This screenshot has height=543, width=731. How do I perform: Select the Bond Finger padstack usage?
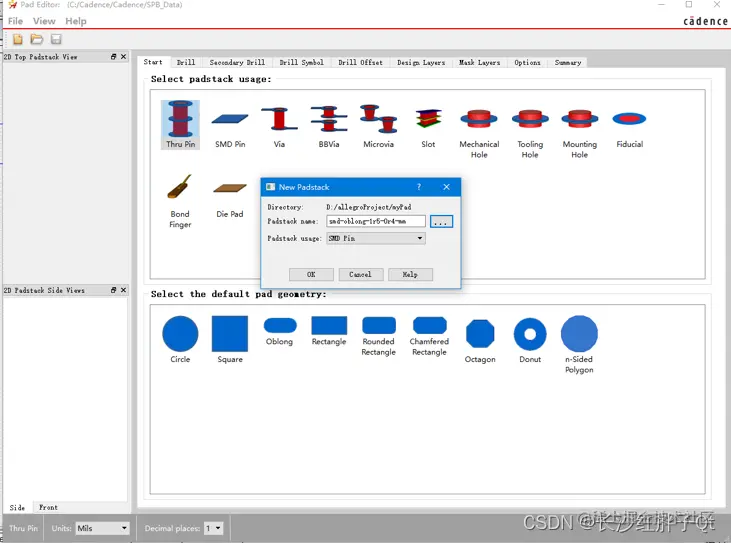point(180,200)
